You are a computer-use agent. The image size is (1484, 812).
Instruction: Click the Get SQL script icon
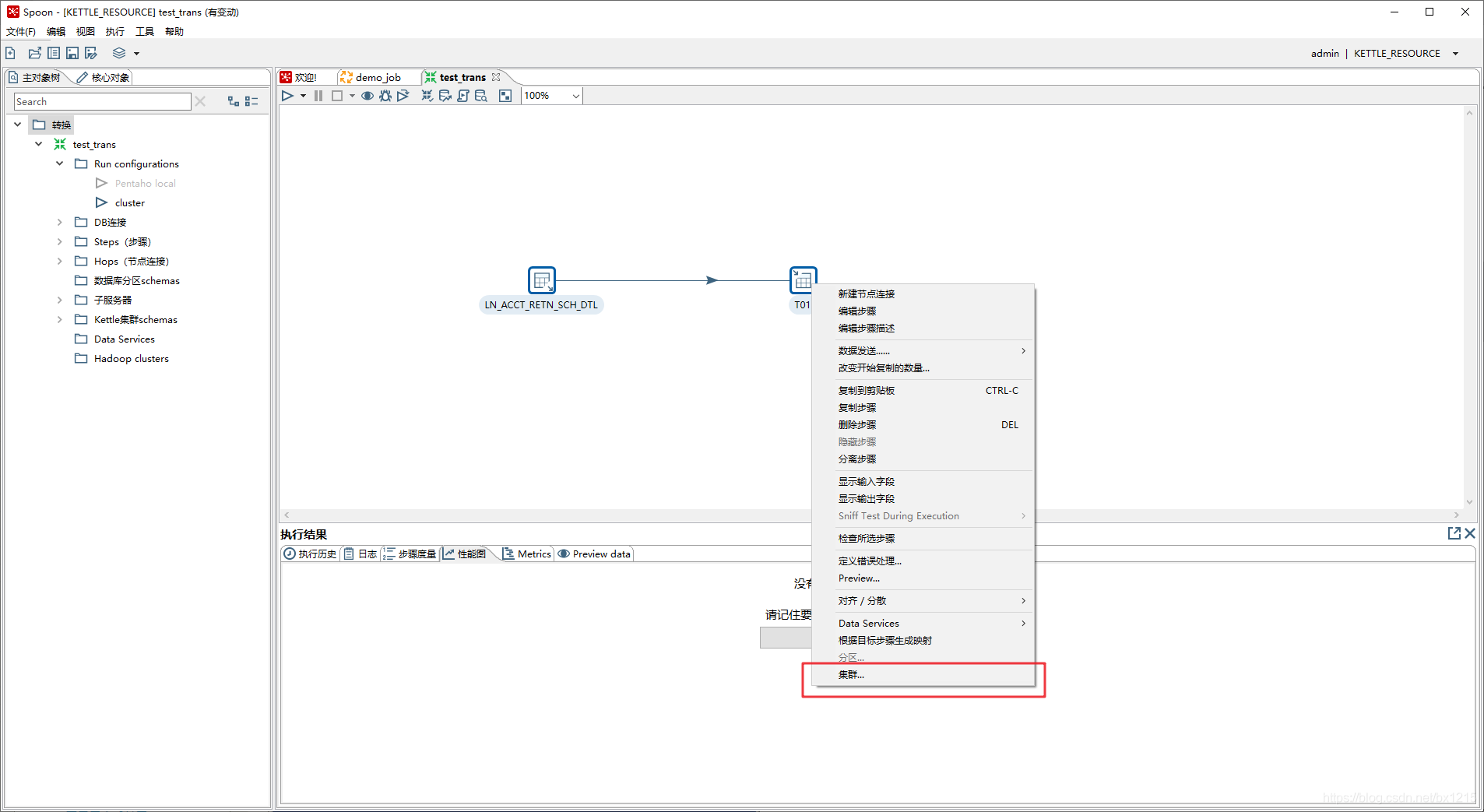(x=463, y=96)
